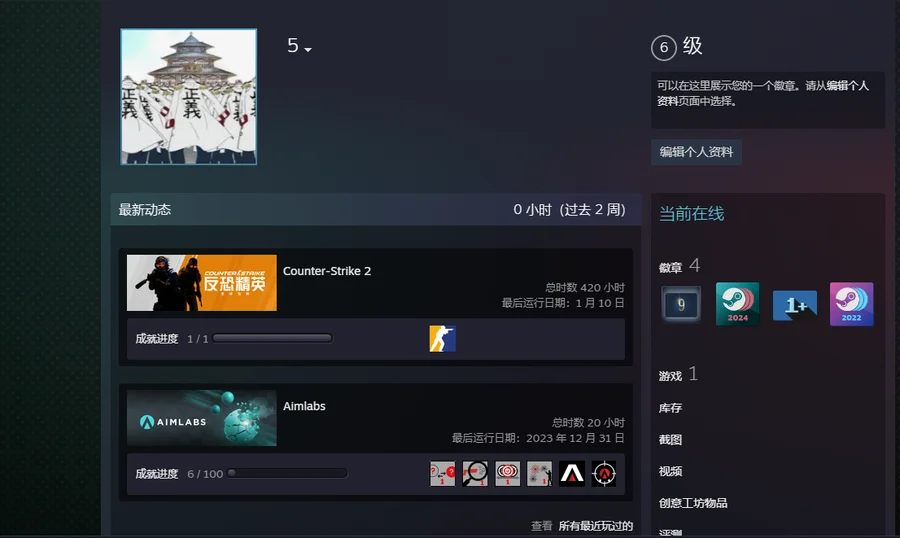Click the magnifying glass Aimlabs achievement icon
900x538 pixels.
(475, 474)
